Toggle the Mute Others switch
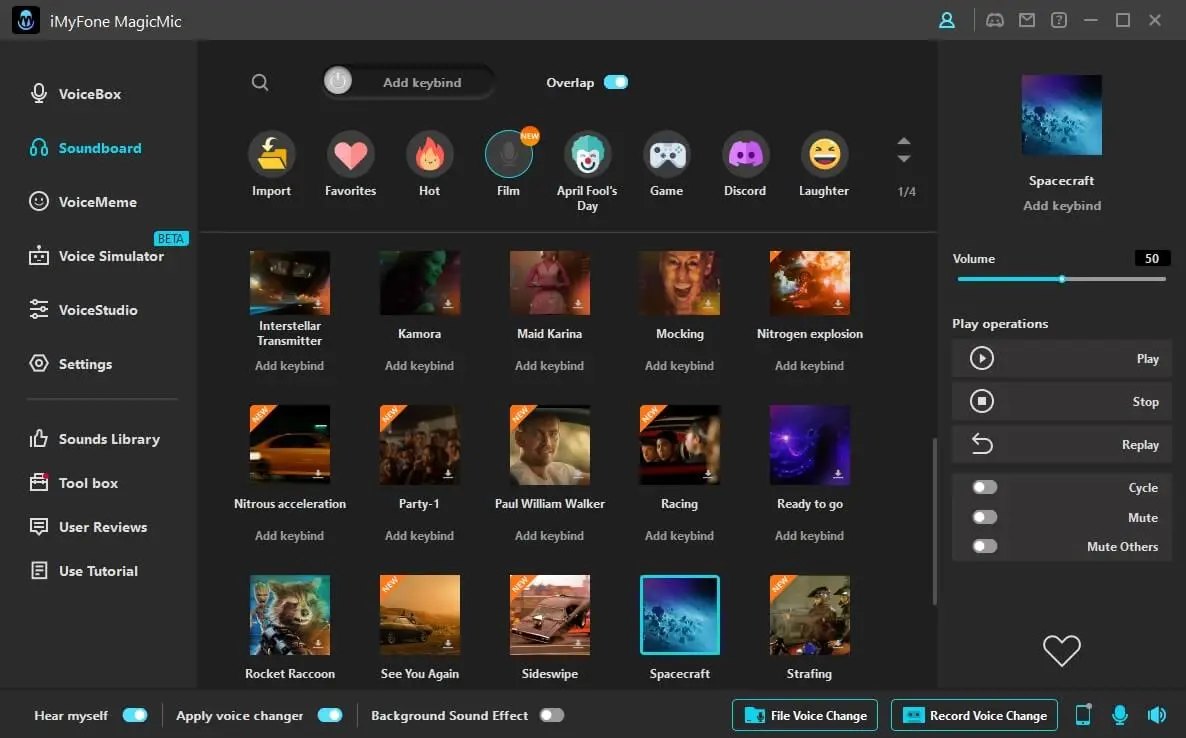This screenshot has width=1186, height=738. point(985,546)
